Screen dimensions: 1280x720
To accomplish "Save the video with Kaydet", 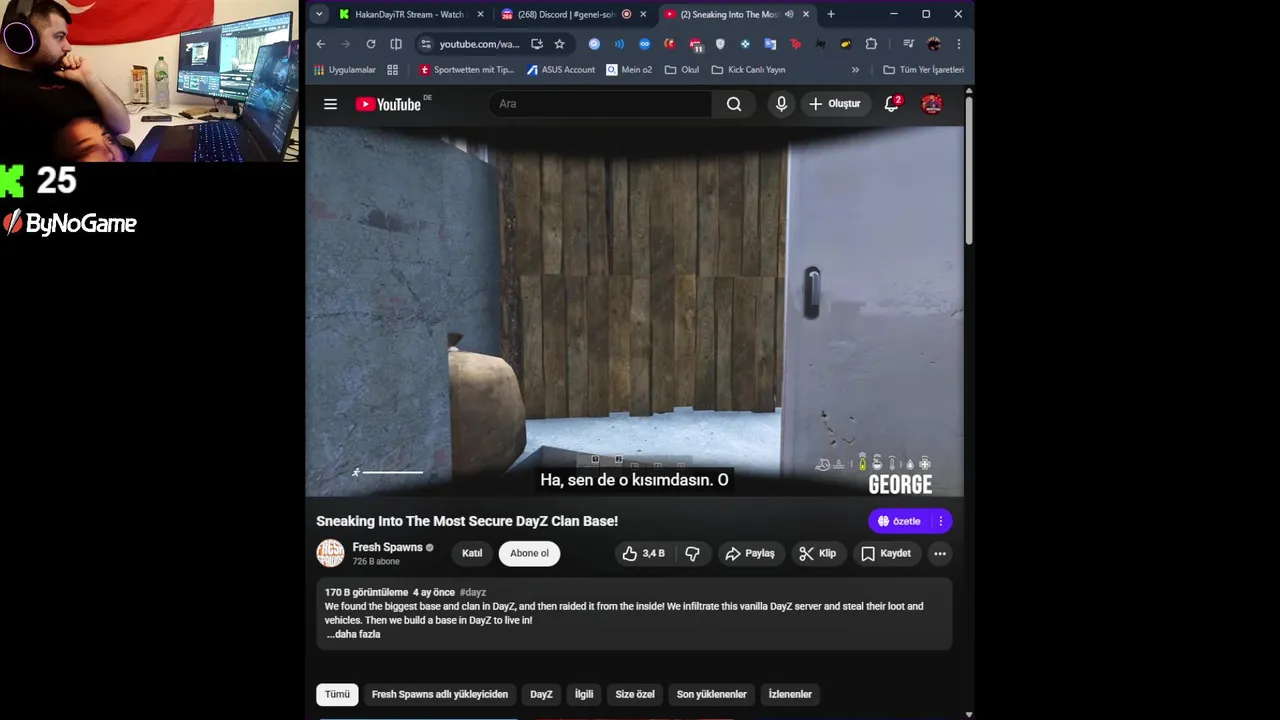I will [887, 553].
